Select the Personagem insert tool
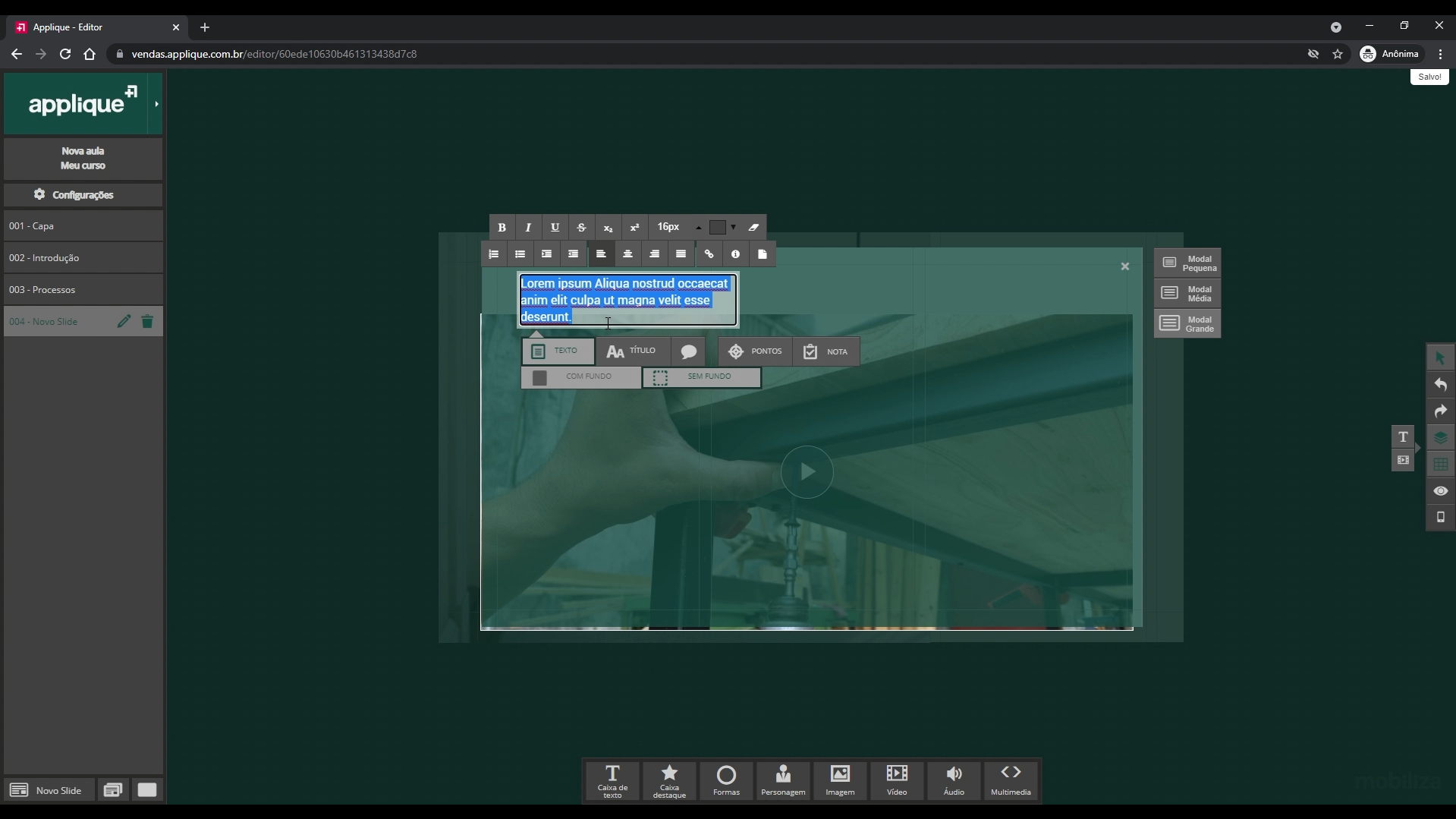Viewport: 1456px width, 819px height. point(782,781)
